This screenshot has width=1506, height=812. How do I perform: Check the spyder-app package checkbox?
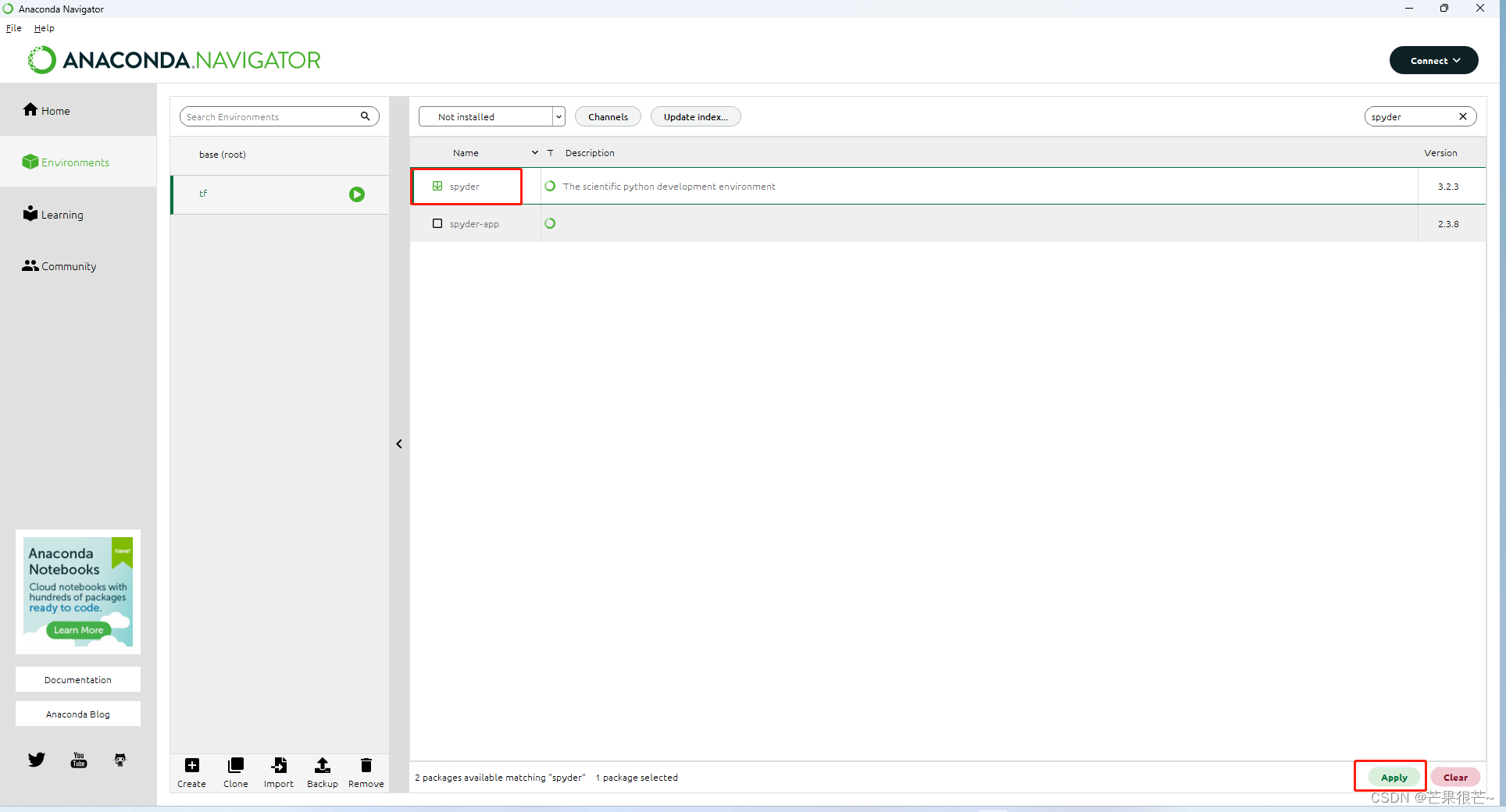(x=437, y=223)
